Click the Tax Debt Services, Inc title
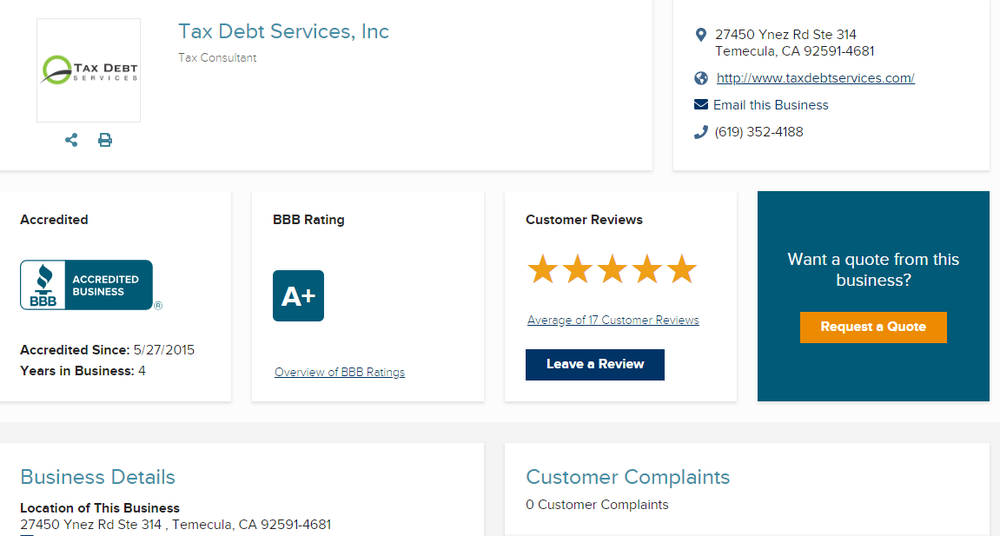1000x536 pixels. 283,31
